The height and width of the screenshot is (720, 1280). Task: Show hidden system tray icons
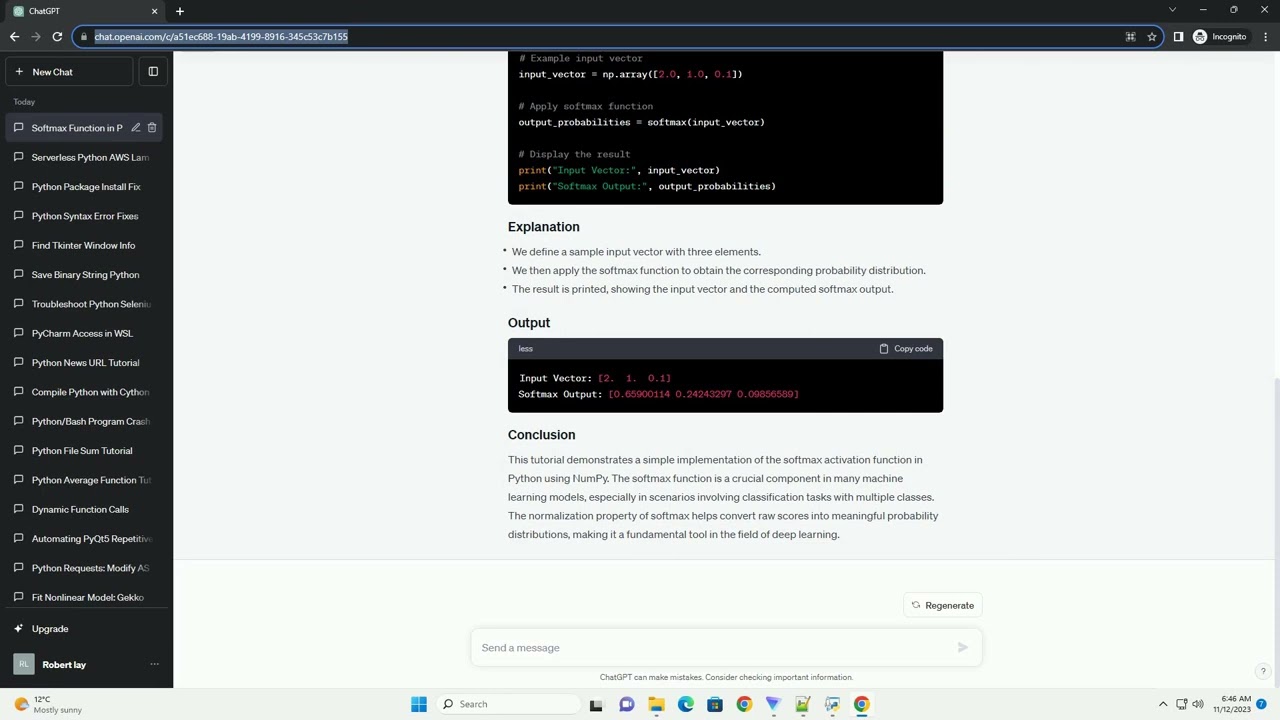(1163, 704)
